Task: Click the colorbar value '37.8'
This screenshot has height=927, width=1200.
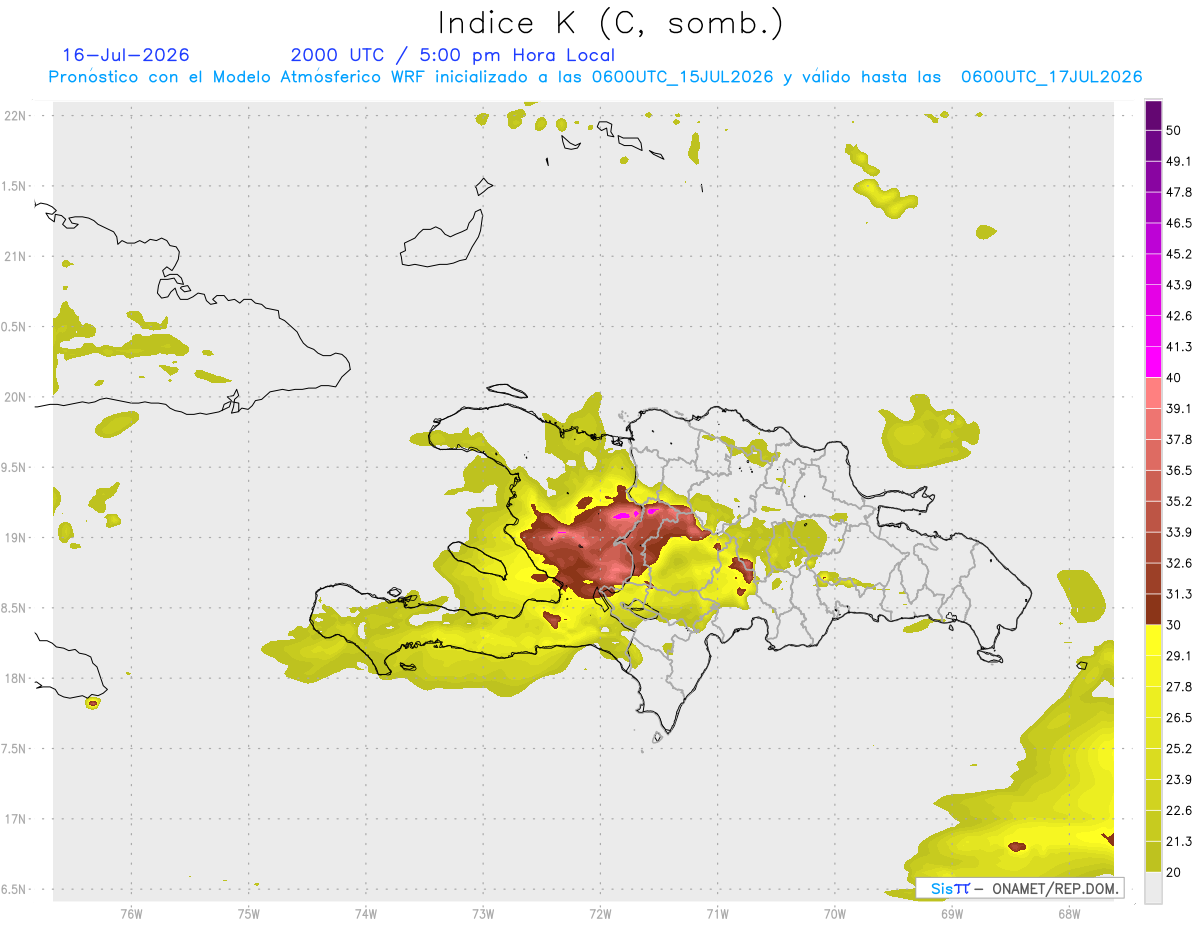Action: 1180,439
